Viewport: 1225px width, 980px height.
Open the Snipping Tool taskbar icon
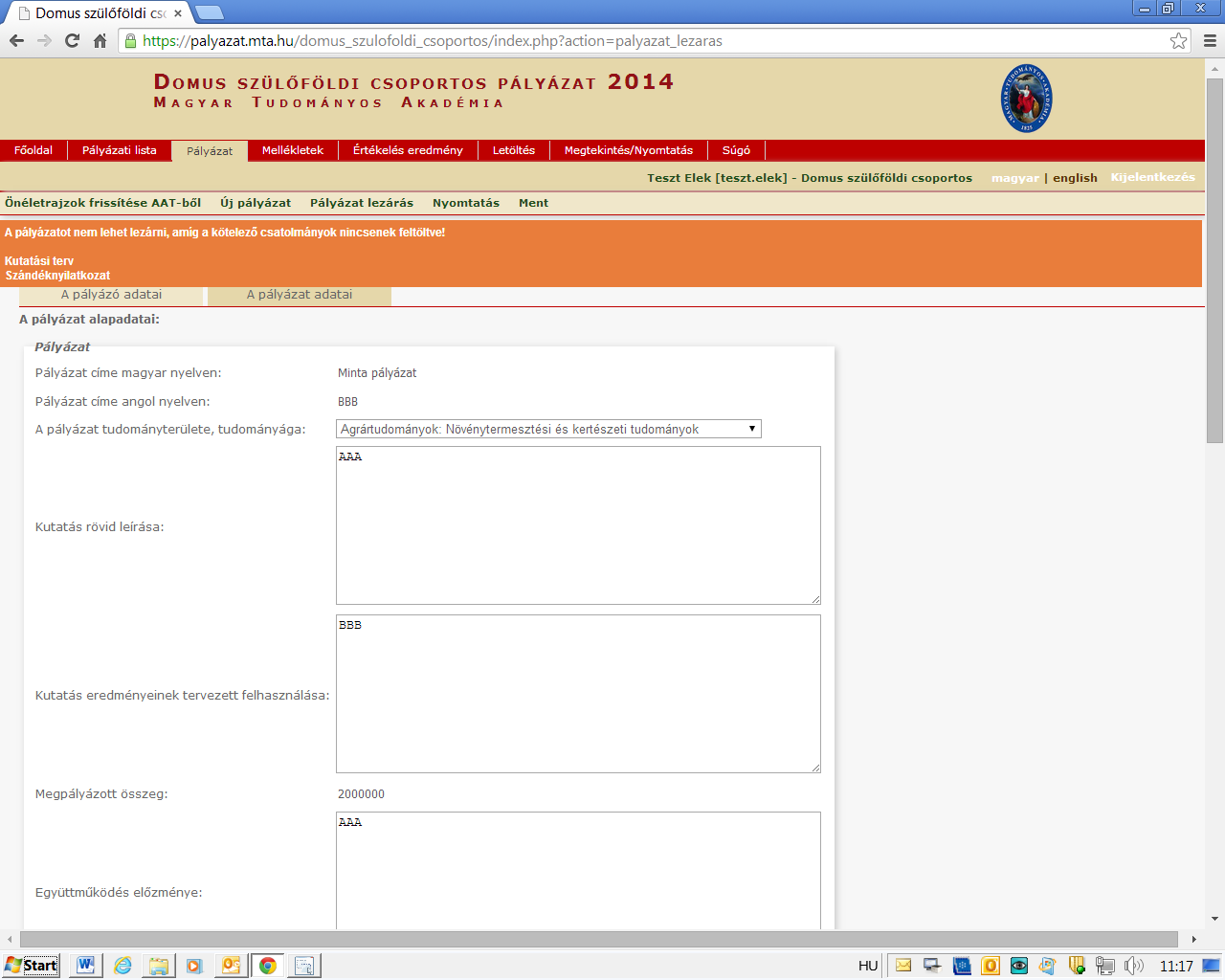304,965
